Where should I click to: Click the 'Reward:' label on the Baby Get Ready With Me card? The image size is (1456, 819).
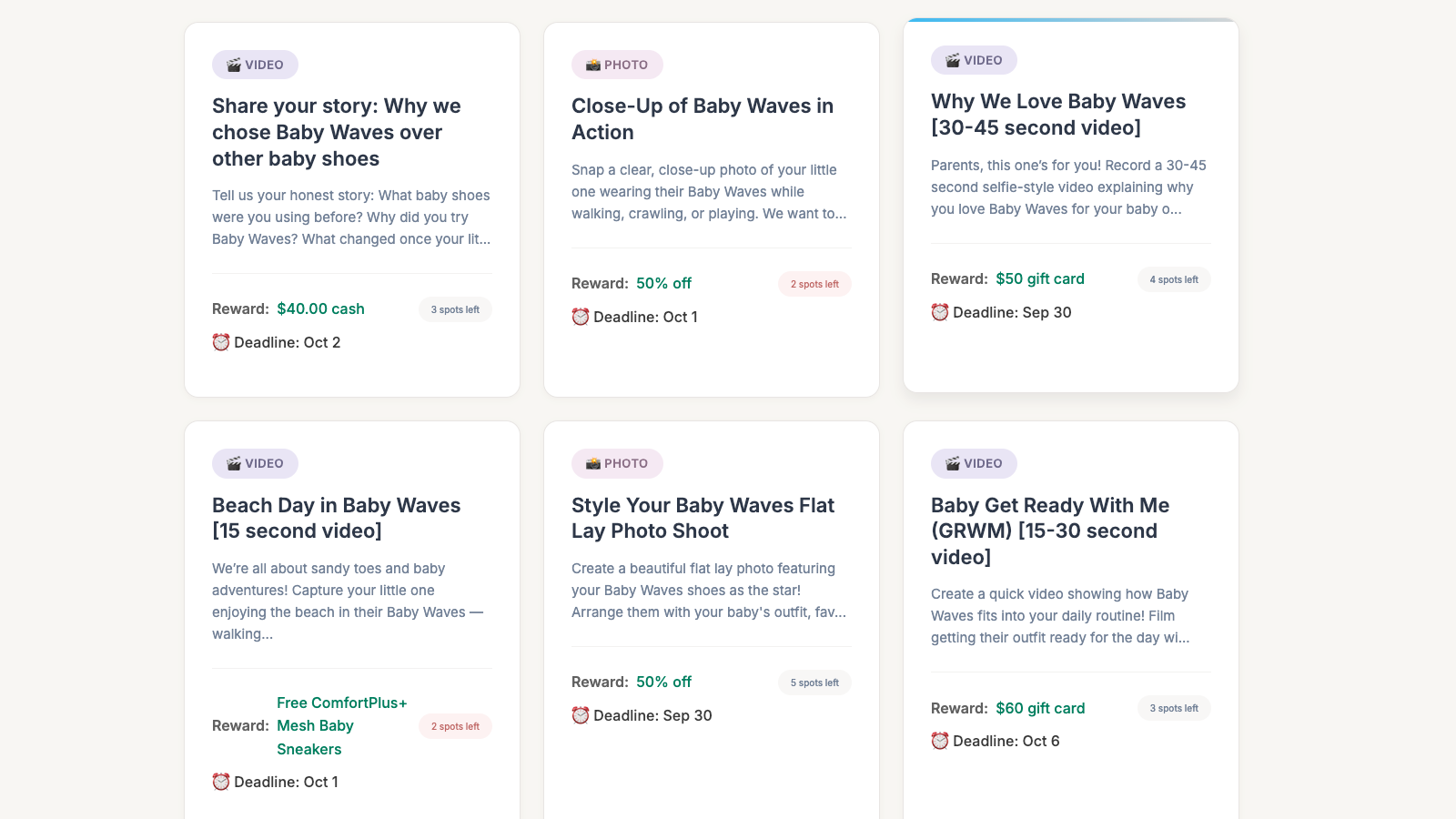pyautogui.click(x=959, y=708)
